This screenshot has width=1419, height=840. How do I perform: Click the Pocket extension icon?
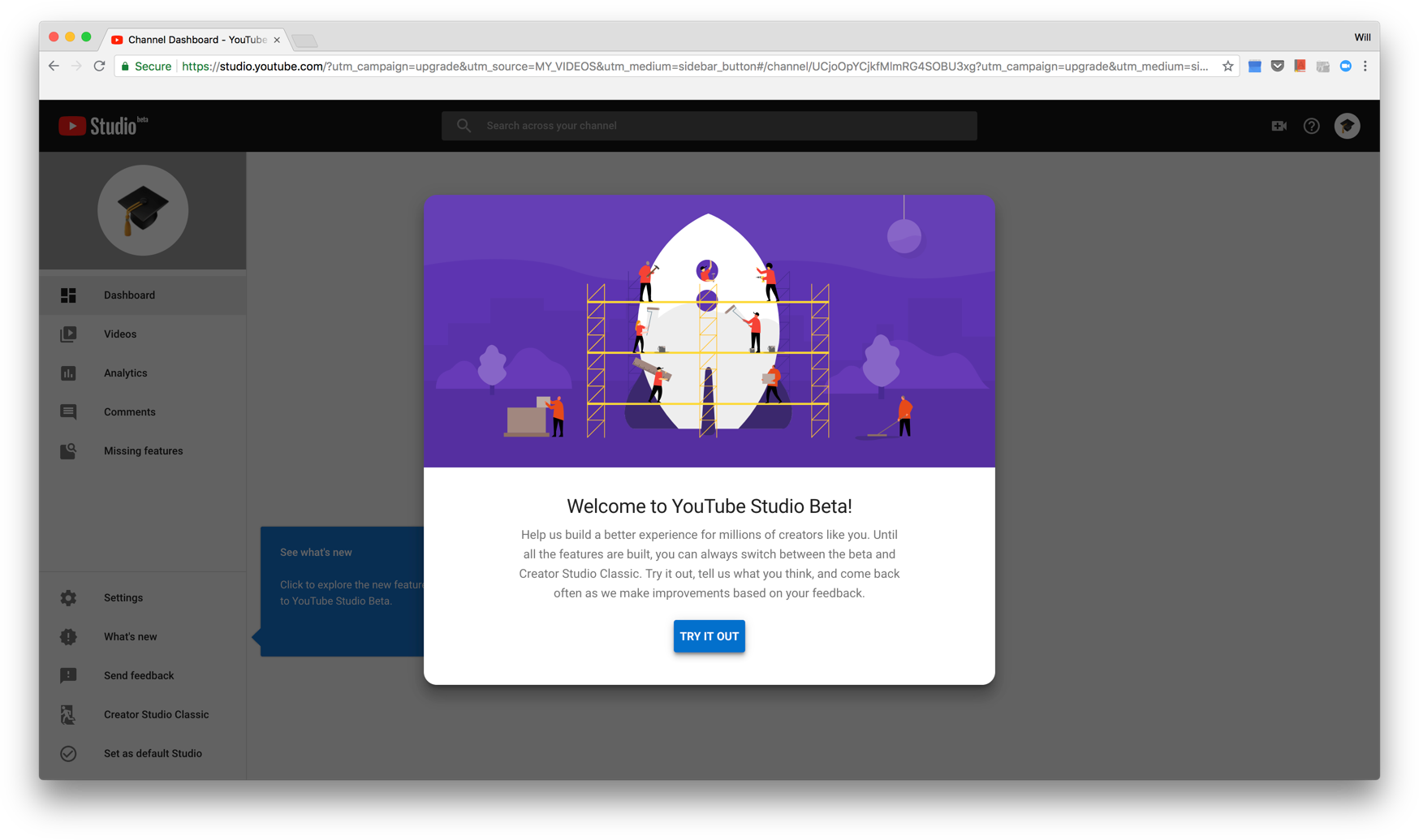(1278, 67)
